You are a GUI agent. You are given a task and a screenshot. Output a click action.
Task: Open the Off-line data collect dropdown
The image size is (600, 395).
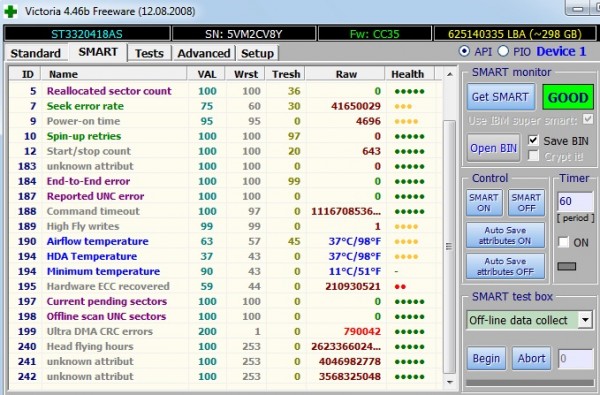click(x=585, y=320)
